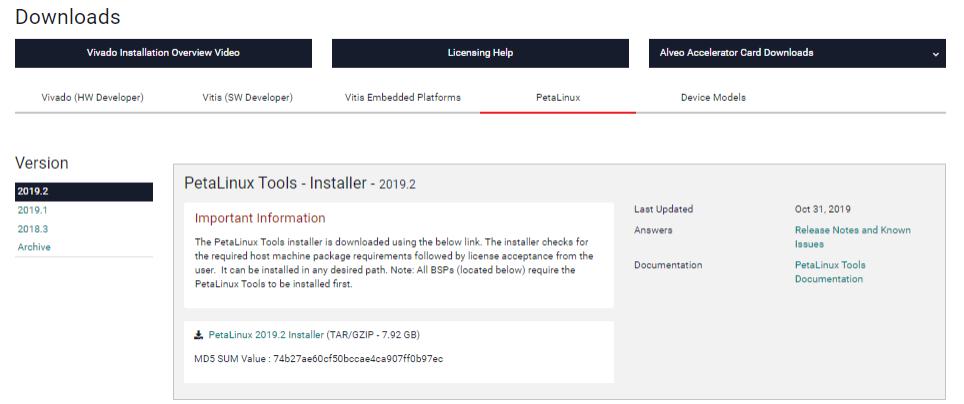Click the download icon beside PetaLinux 2019.2 Installer
This screenshot has height=404, width=964.
coord(199,335)
